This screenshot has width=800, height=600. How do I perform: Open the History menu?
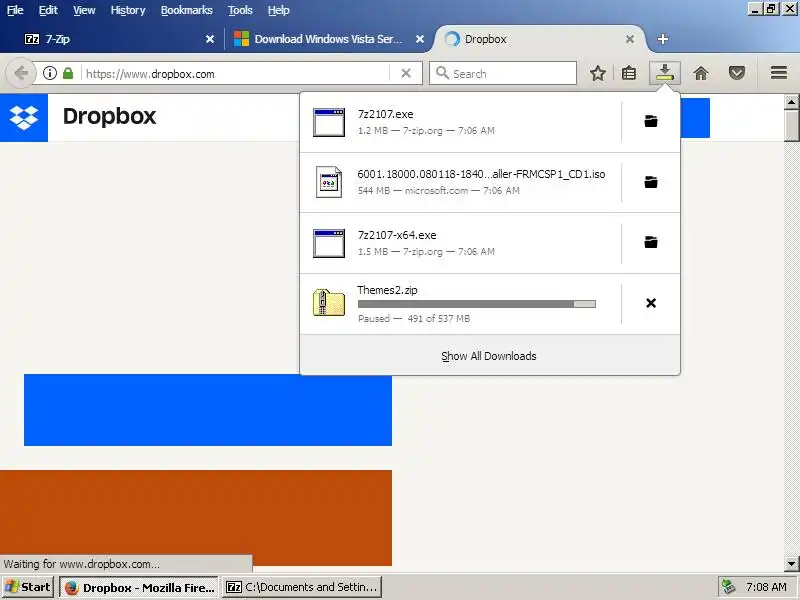pos(128,10)
